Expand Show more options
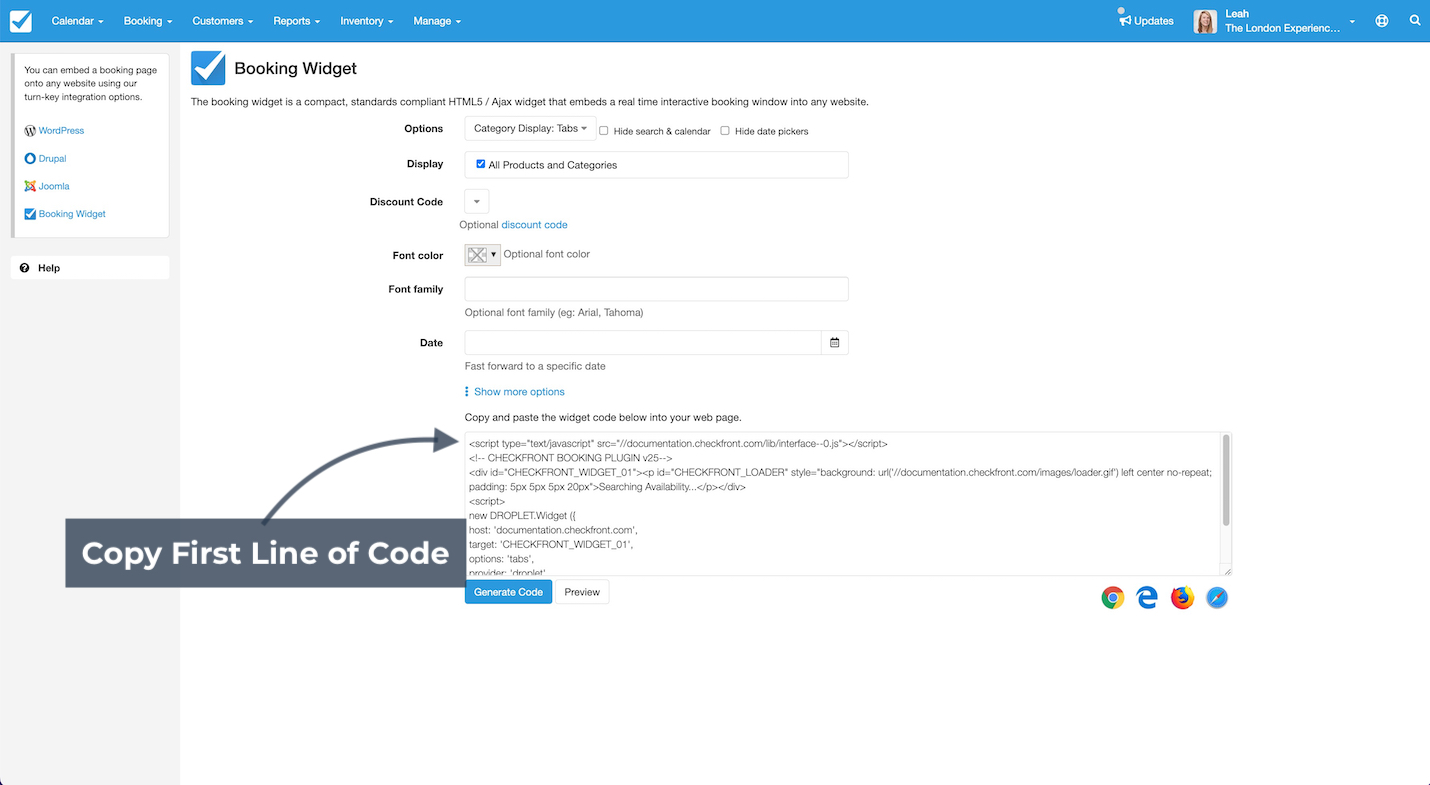Image resolution: width=1430 pixels, height=785 pixels. click(x=519, y=392)
